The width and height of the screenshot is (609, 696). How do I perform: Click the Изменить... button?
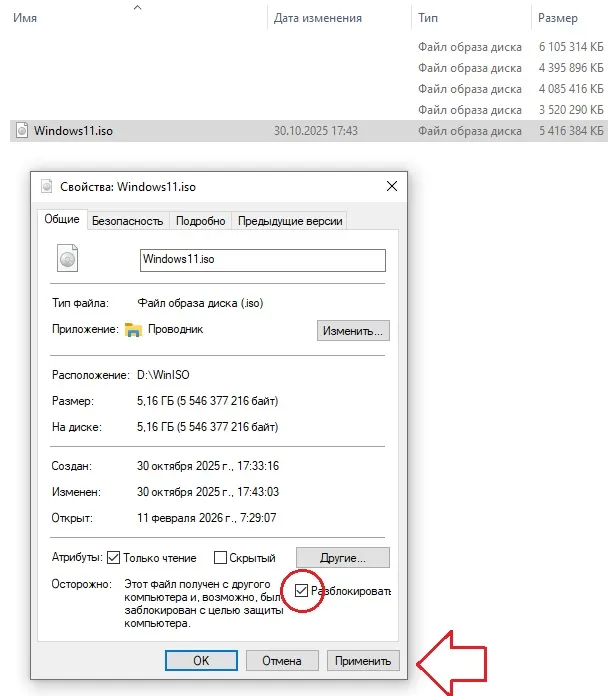(353, 331)
